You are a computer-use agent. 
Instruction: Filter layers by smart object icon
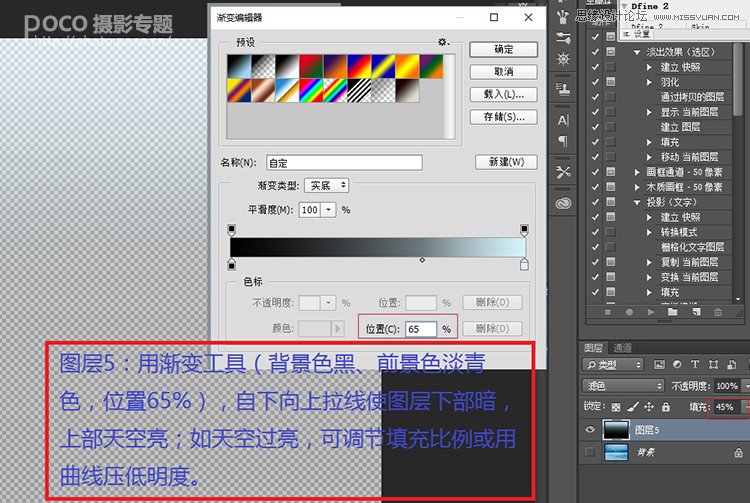pos(731,364)
